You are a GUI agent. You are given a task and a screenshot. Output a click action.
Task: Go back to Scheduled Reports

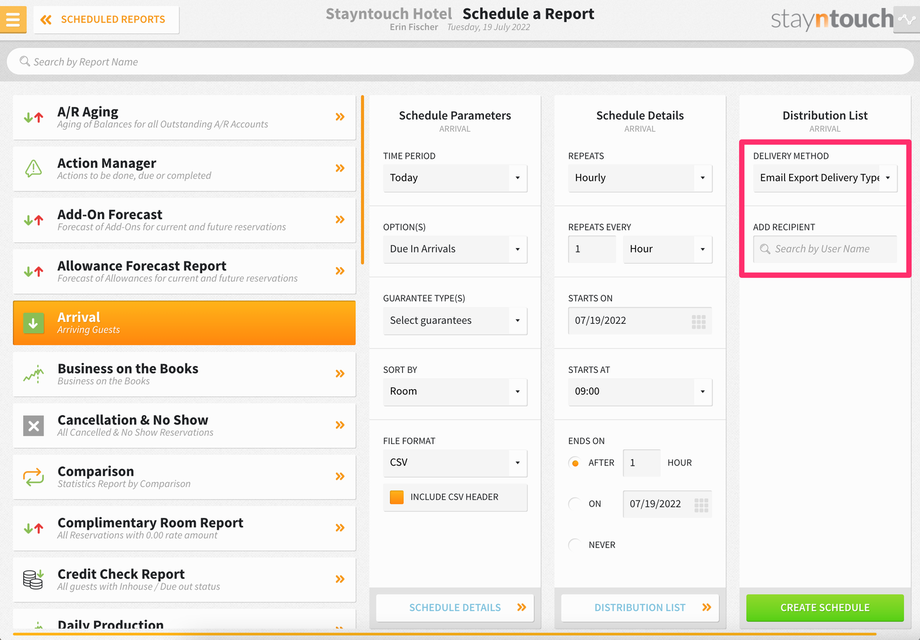(106, 19)
